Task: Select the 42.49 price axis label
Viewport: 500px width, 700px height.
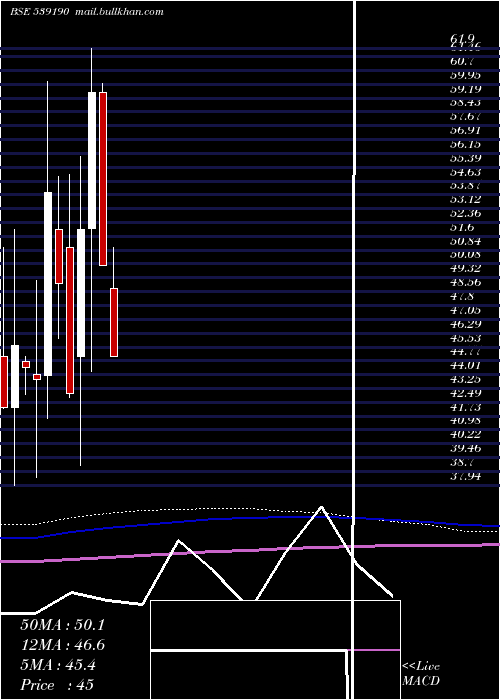Action: (x=465, y=393)
